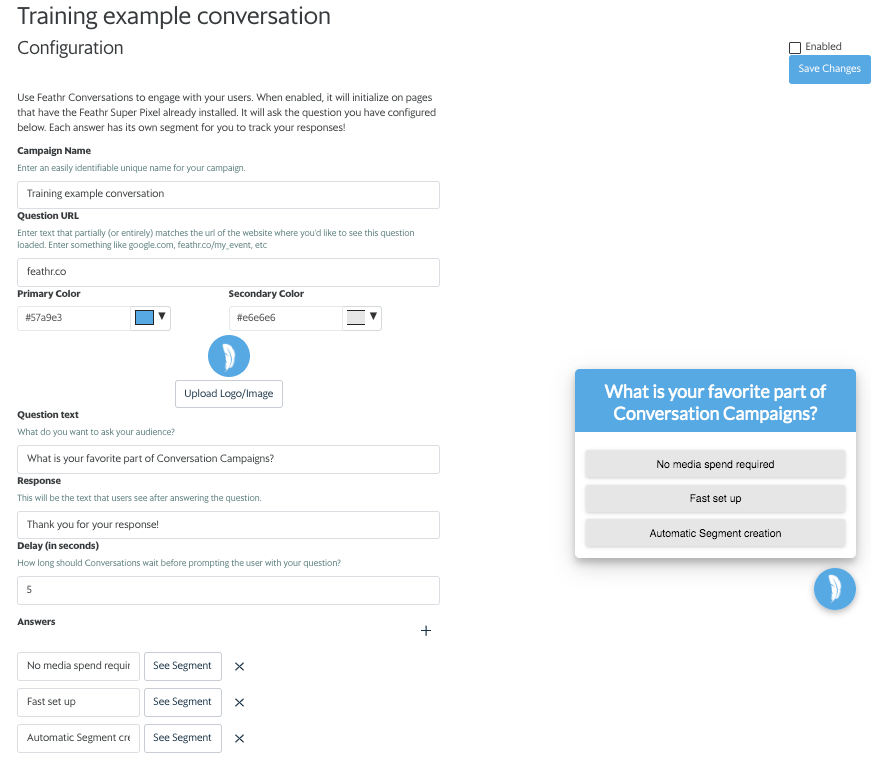This screenshot has width=877, height=780.
Task: Click the Save Changes button
Action: click(x=829, y=69)
